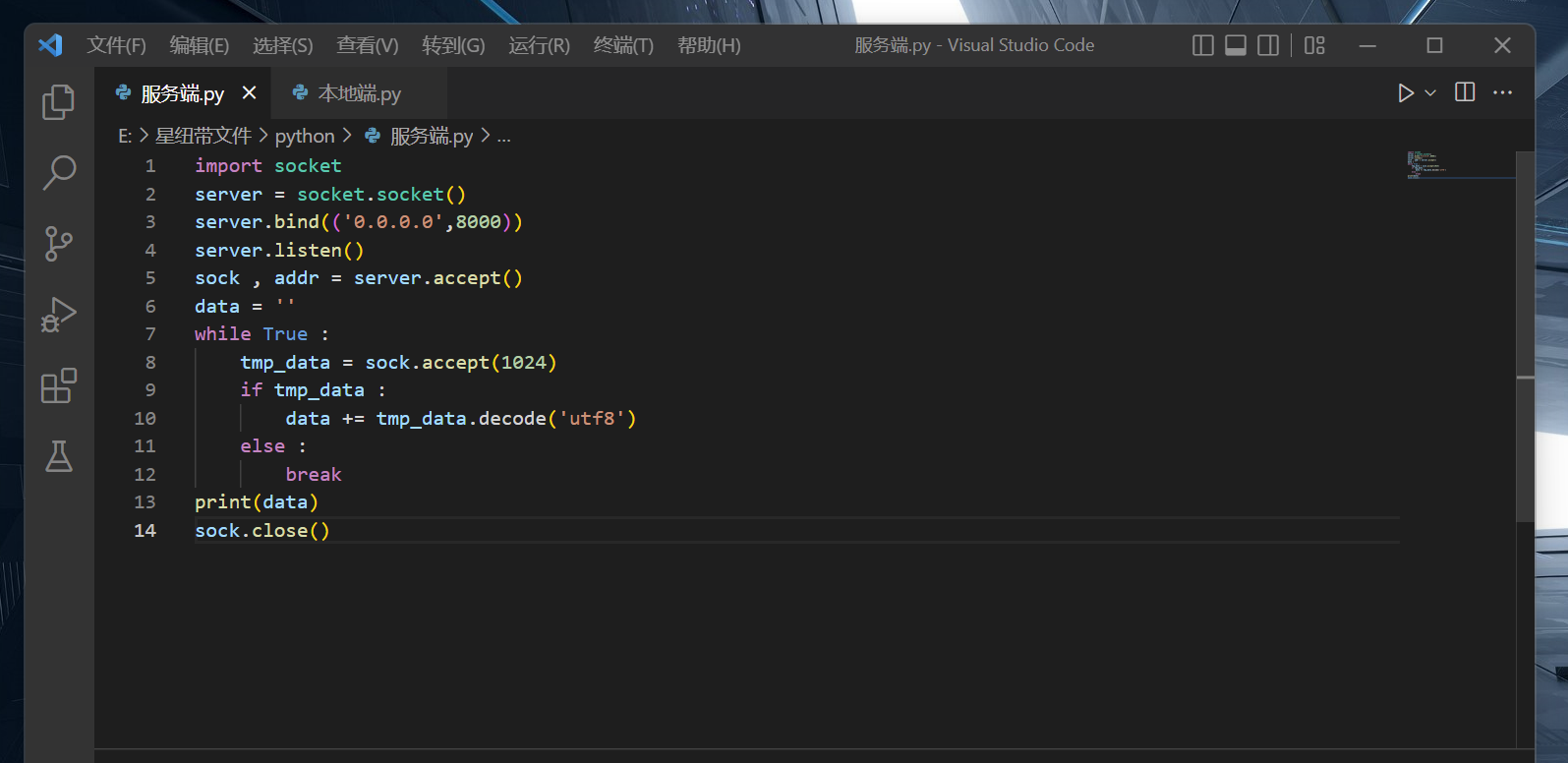Click the 'server = socket.socket()' line
The height and width of the screenshot is (763, 1568).
330,194
